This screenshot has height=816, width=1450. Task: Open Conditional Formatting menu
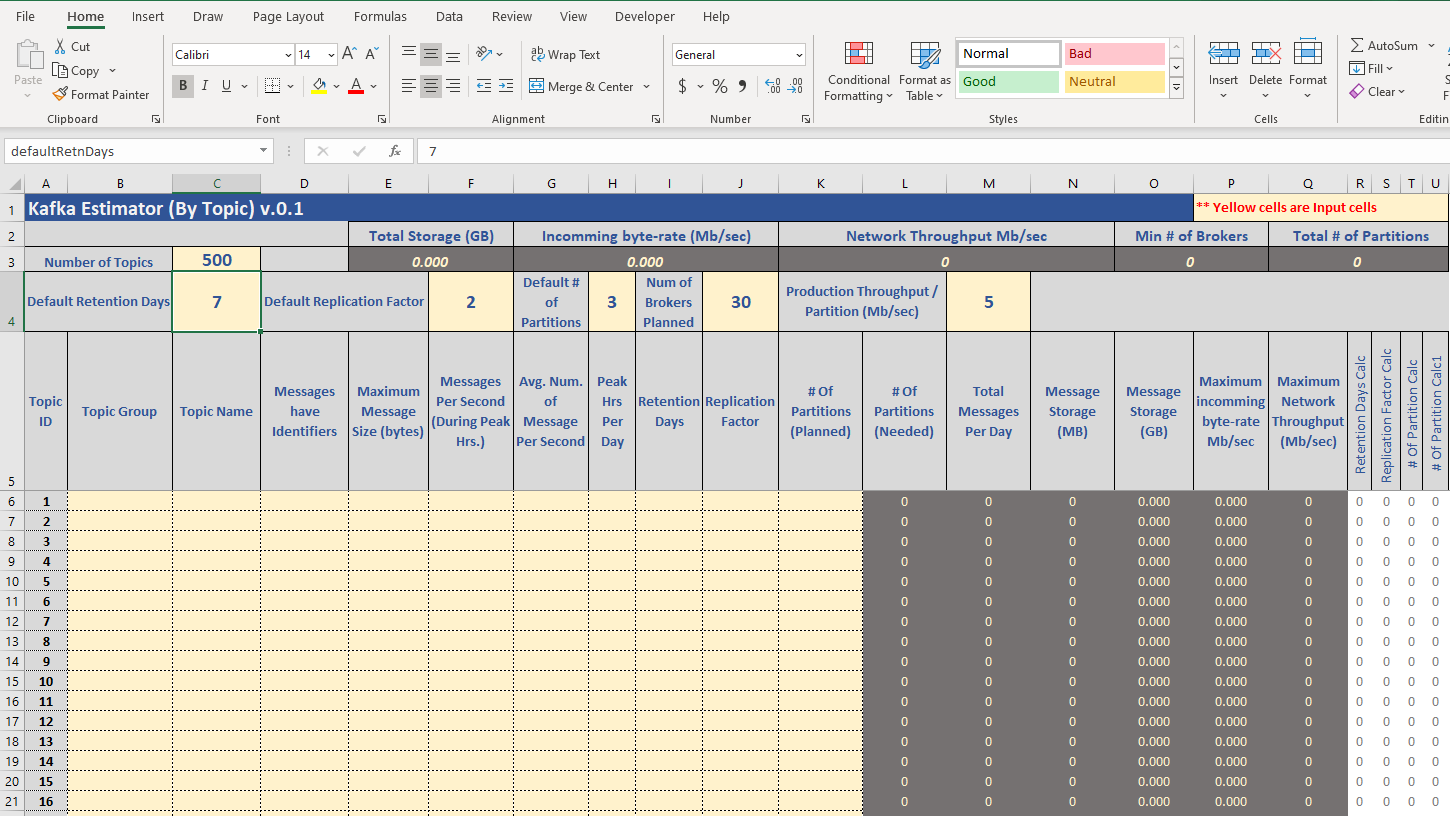858,72
